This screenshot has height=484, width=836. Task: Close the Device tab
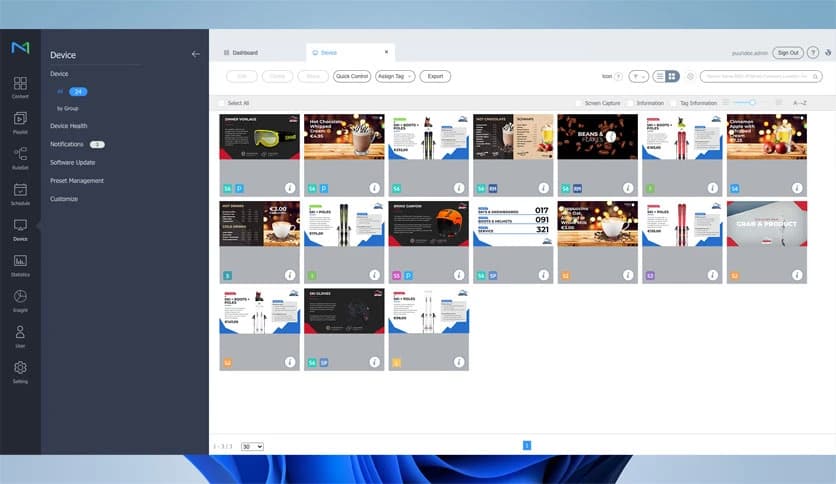pyautogui.click(x=387, y=52)
